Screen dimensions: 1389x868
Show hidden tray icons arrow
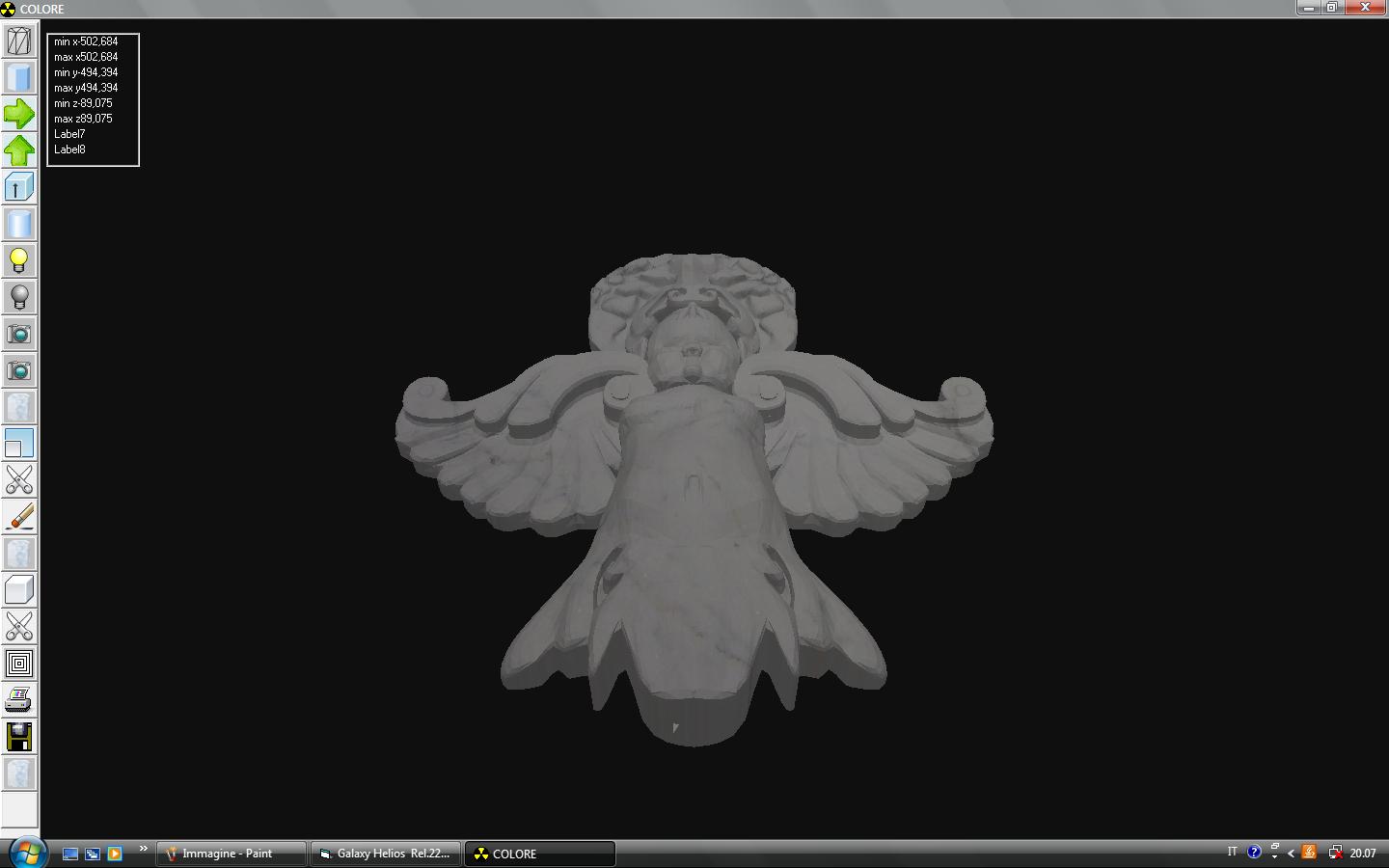point(1291,853)
